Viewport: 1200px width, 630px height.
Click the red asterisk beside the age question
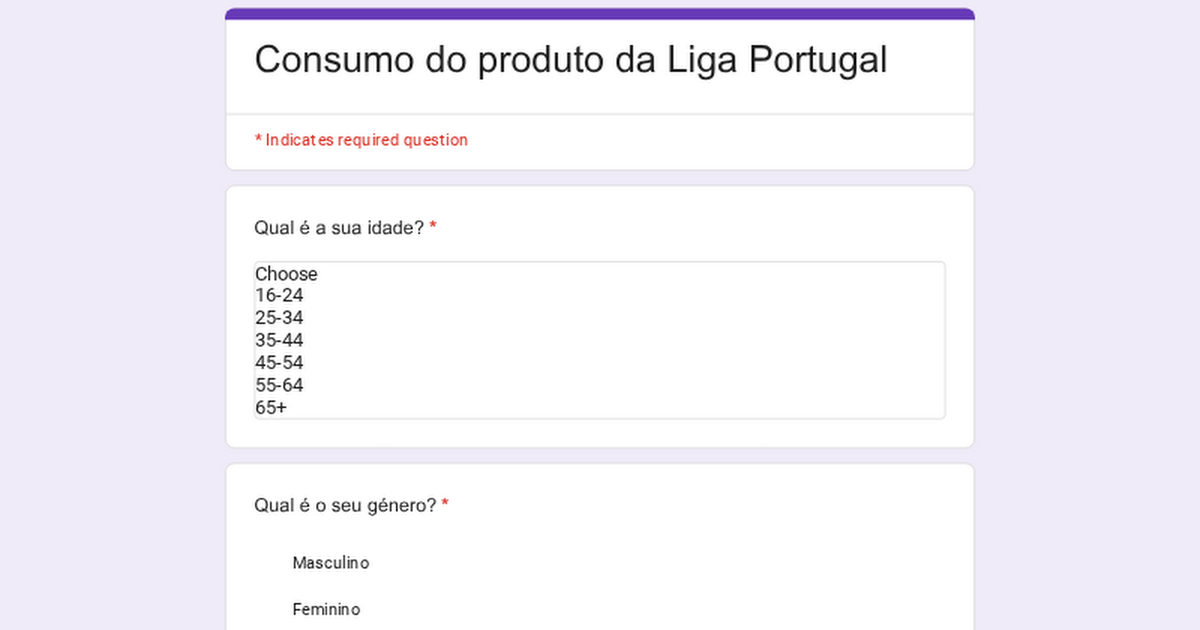pyautogui.click(x=433, y=227)
